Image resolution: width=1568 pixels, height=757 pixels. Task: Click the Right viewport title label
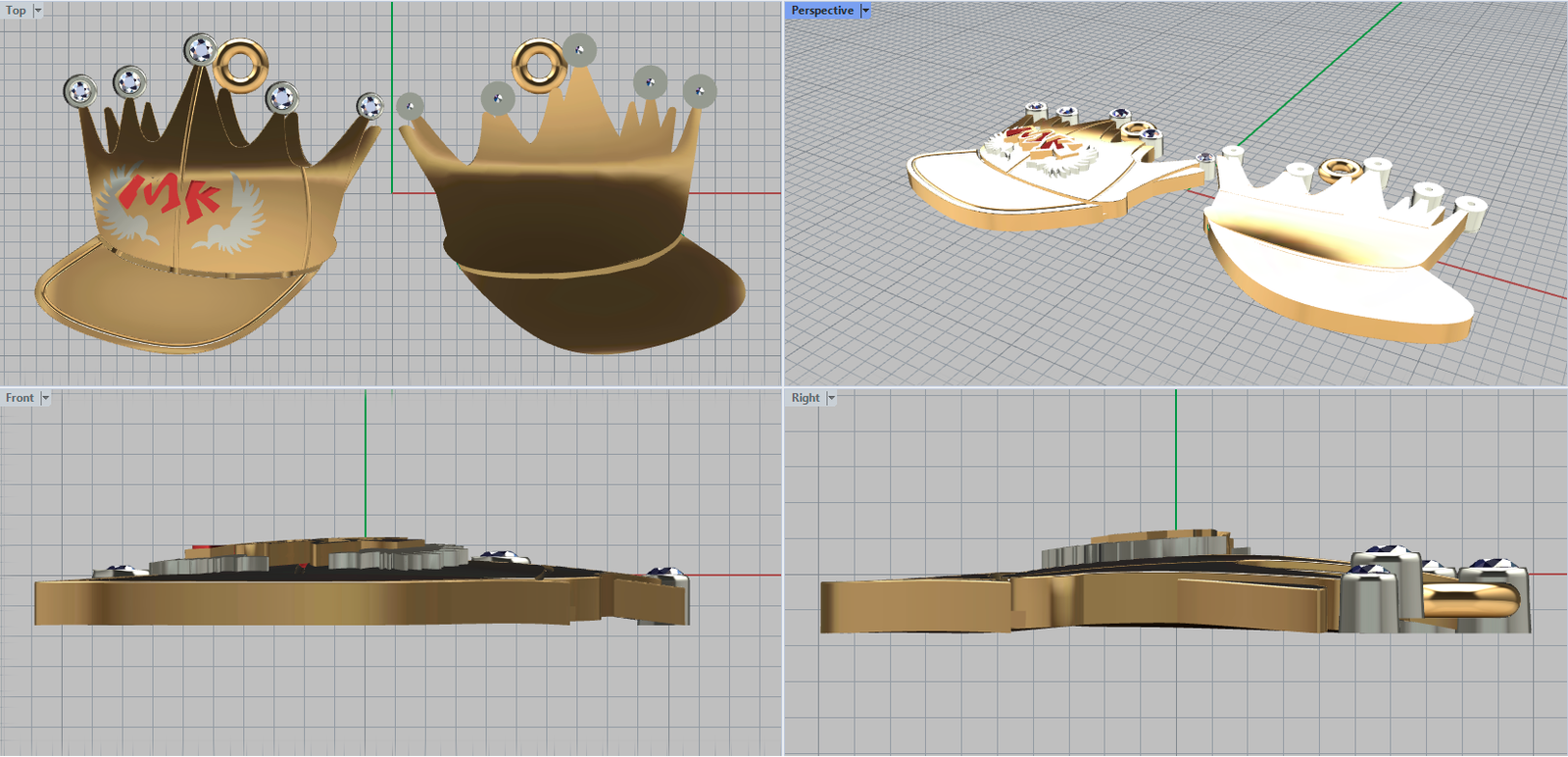pos(805,398)
